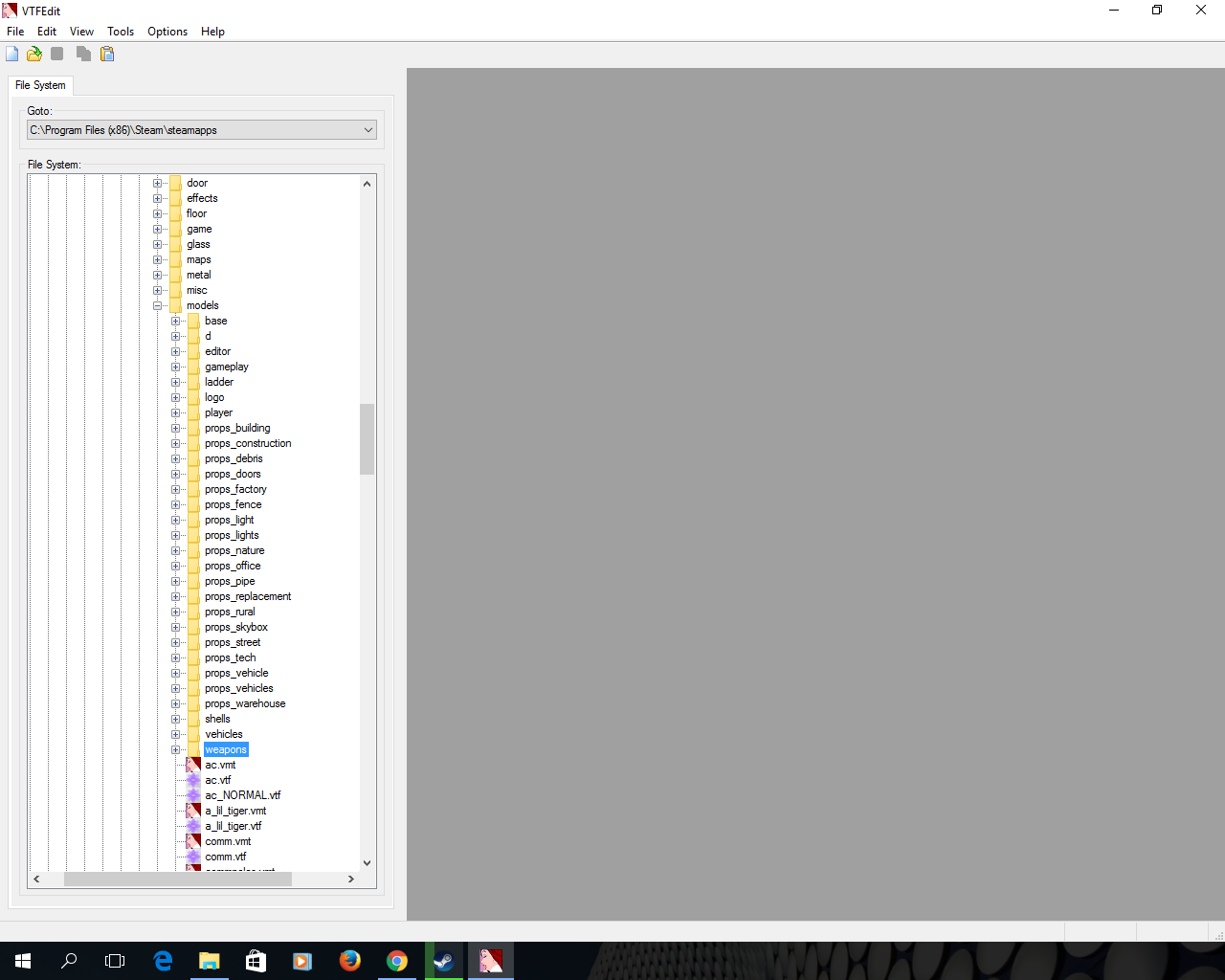1225x980 pixels.
Task: Click the folder icon beside shells
Action: click(x=193, y=719)
